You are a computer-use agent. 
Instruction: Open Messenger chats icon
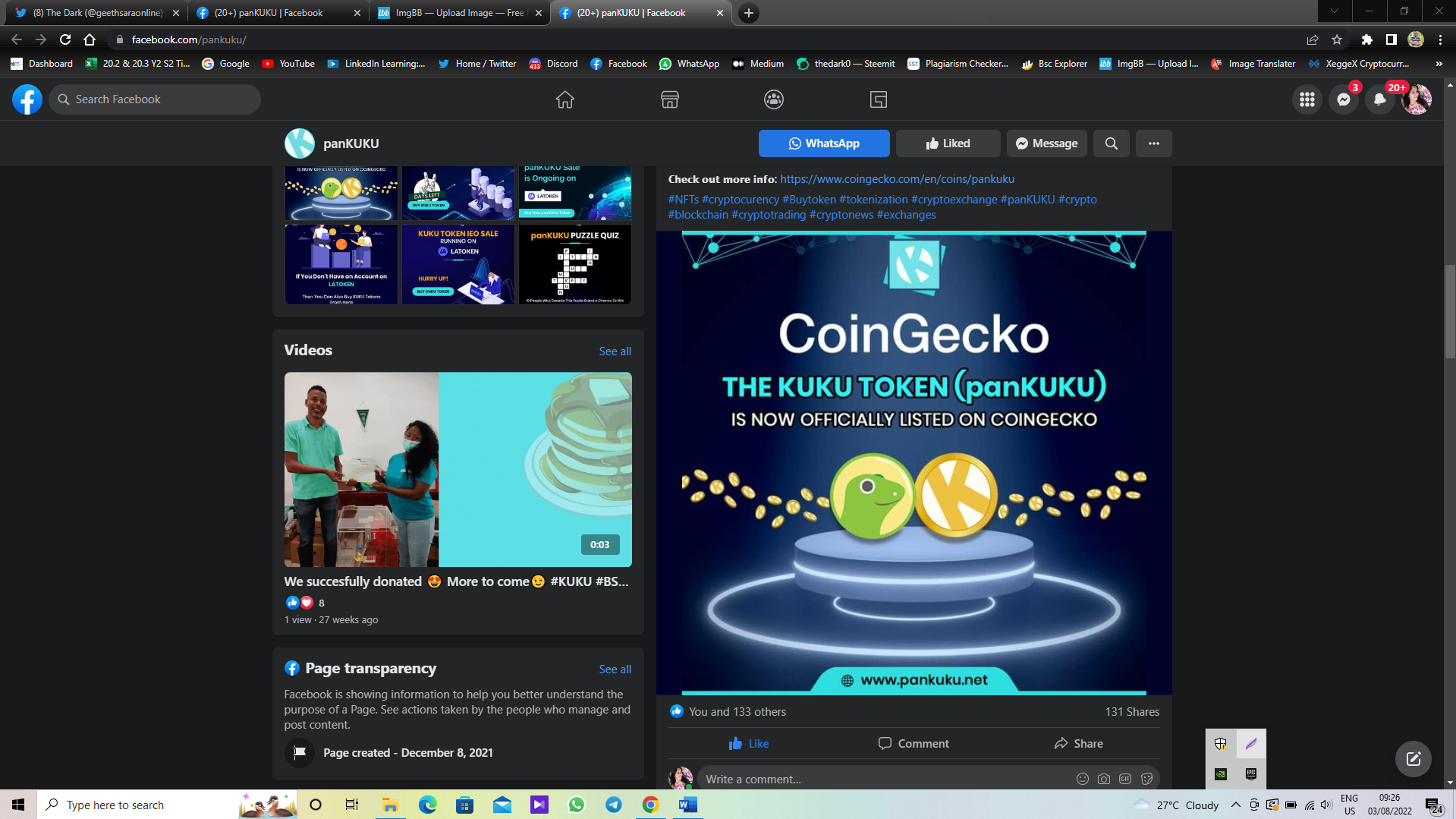[x=1343, y=99]
